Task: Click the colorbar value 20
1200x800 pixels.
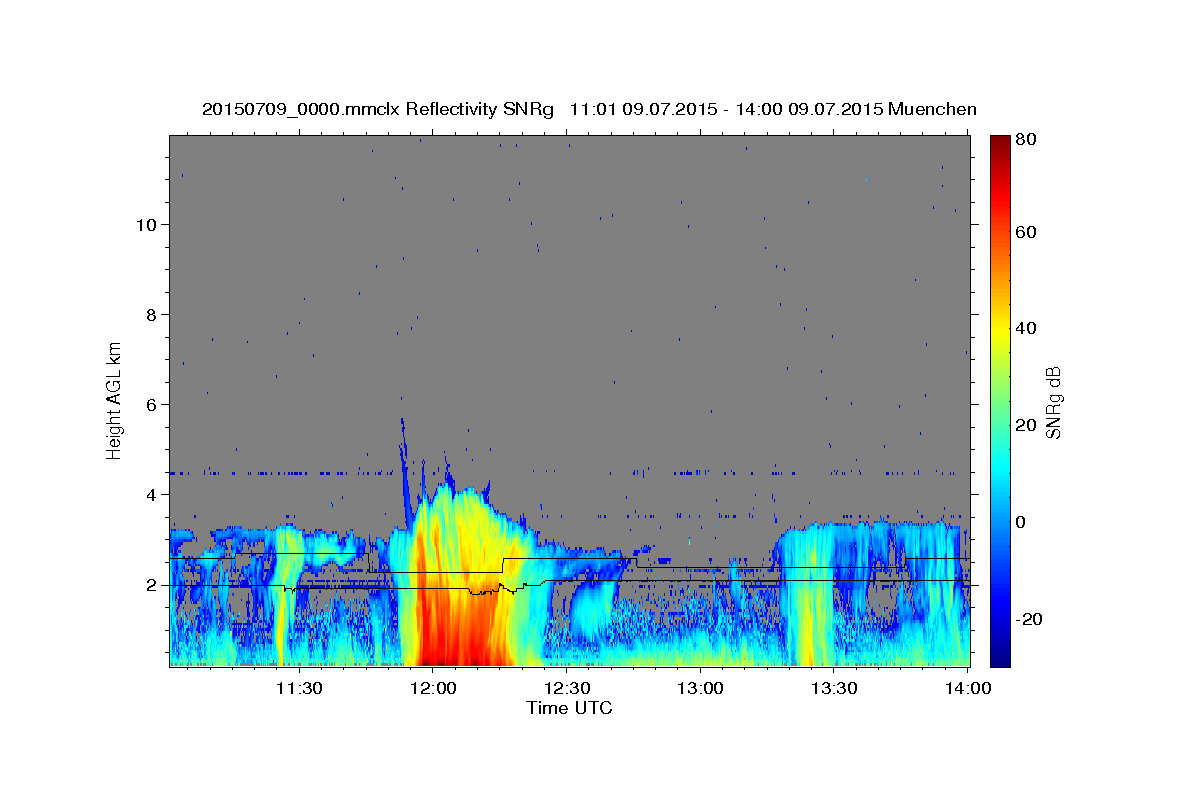Action: coord(1025,425)
